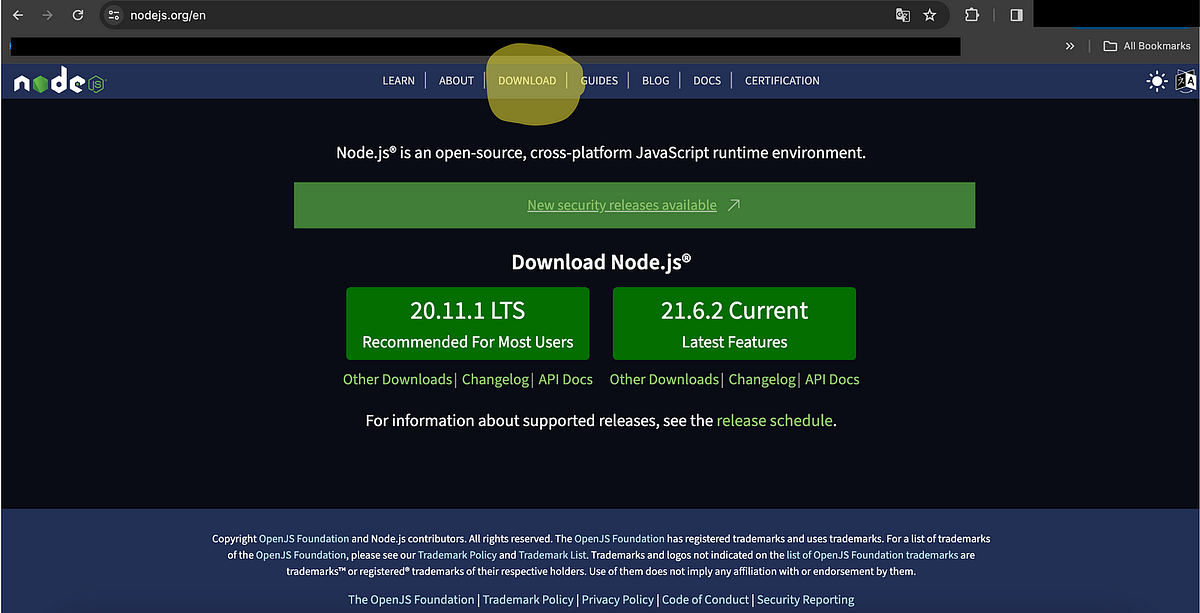Reload the nodejs.org page
1200x613 pixels.
tap(78, 15)
